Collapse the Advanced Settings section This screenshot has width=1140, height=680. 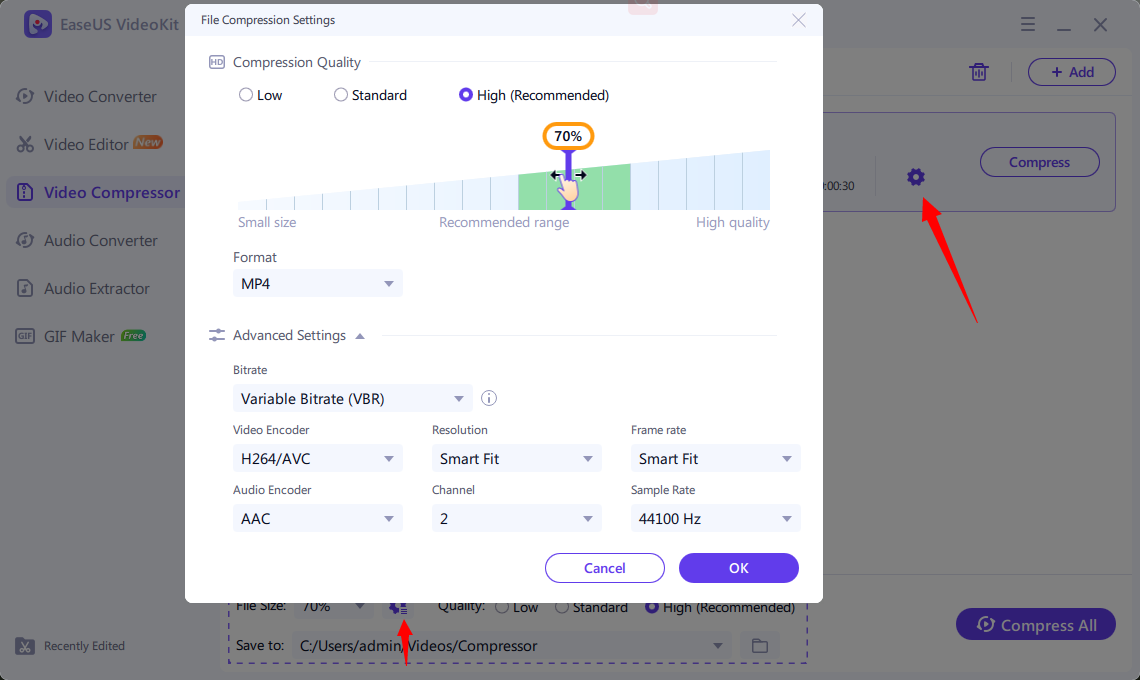(359, 336)
